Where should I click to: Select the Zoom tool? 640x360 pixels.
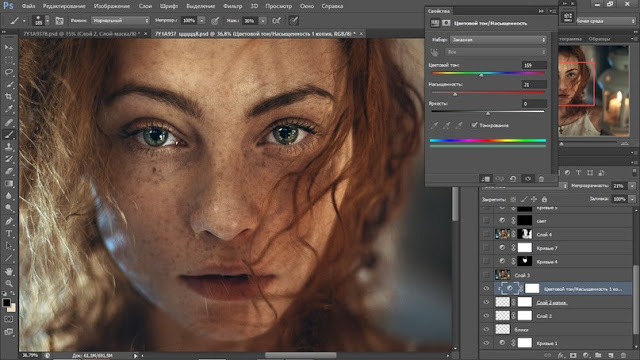click(x=9, y=283)
